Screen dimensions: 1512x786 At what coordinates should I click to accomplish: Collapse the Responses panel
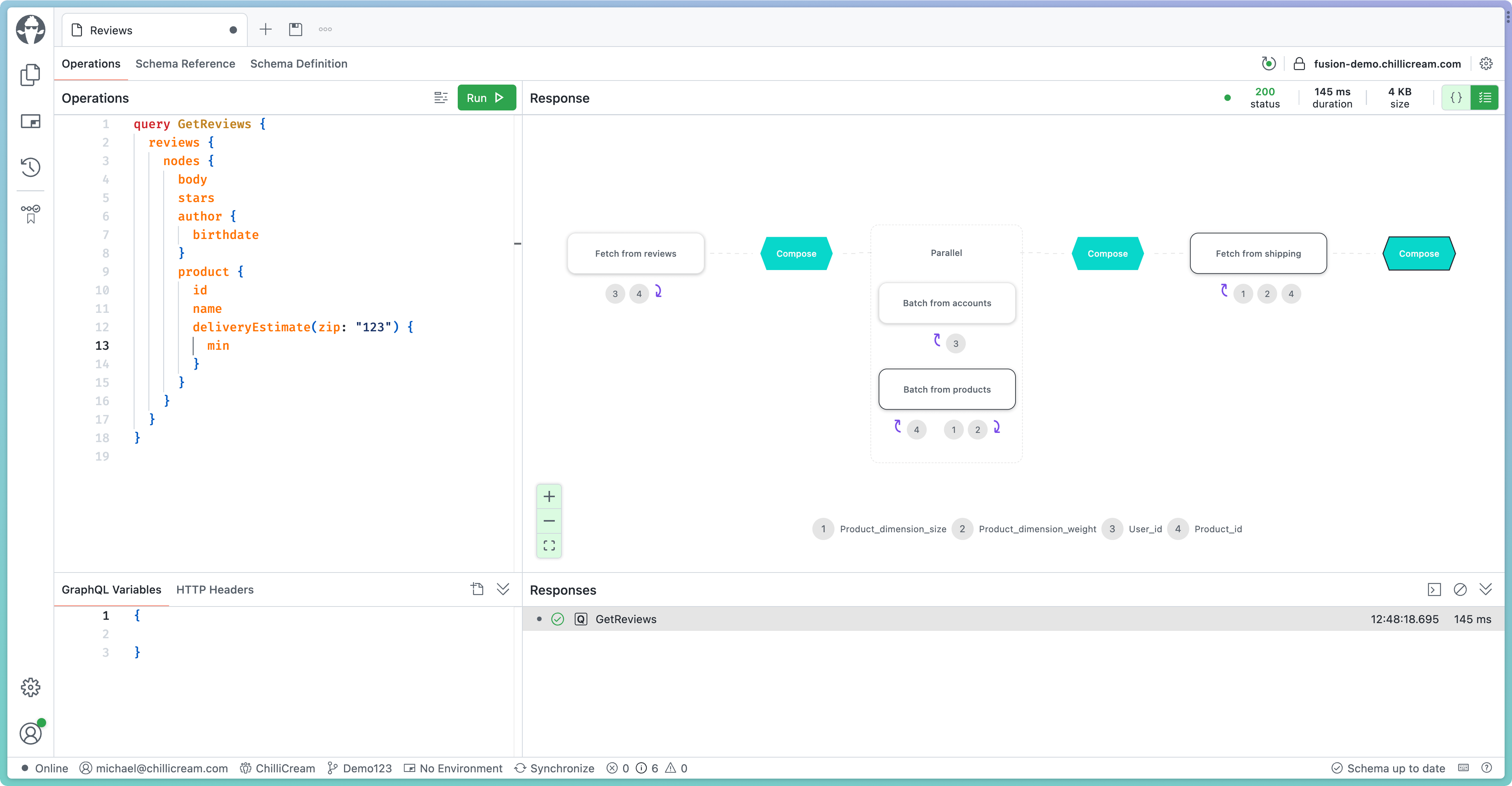click(x=1485, y=589)
